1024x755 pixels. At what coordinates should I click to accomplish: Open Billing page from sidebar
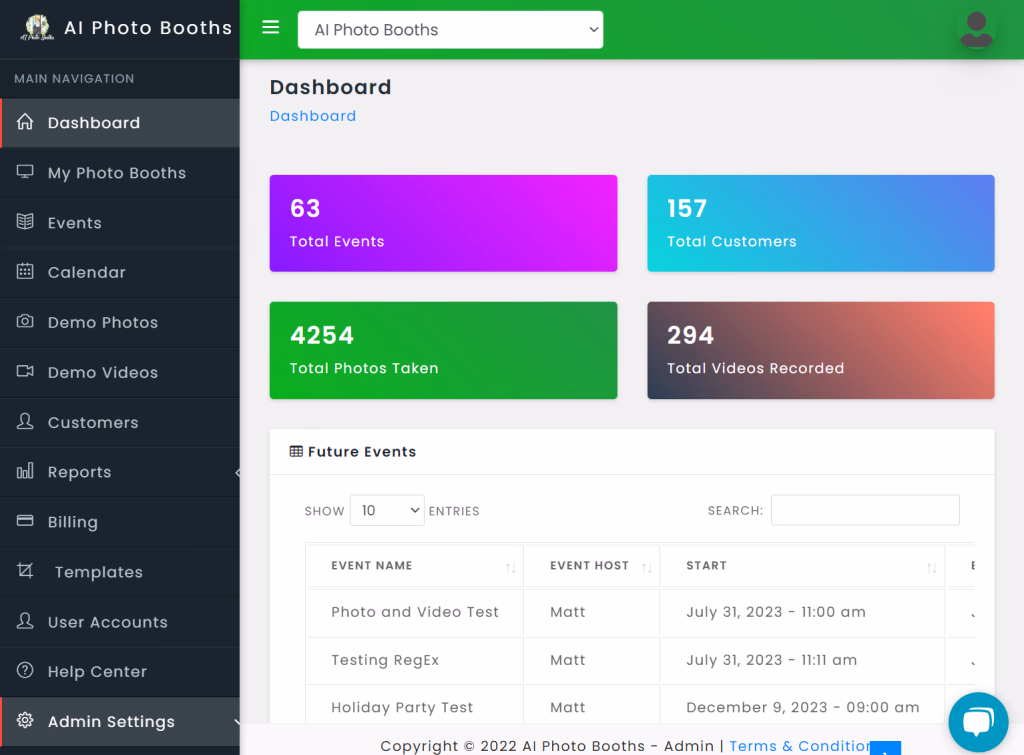[120, 522]
